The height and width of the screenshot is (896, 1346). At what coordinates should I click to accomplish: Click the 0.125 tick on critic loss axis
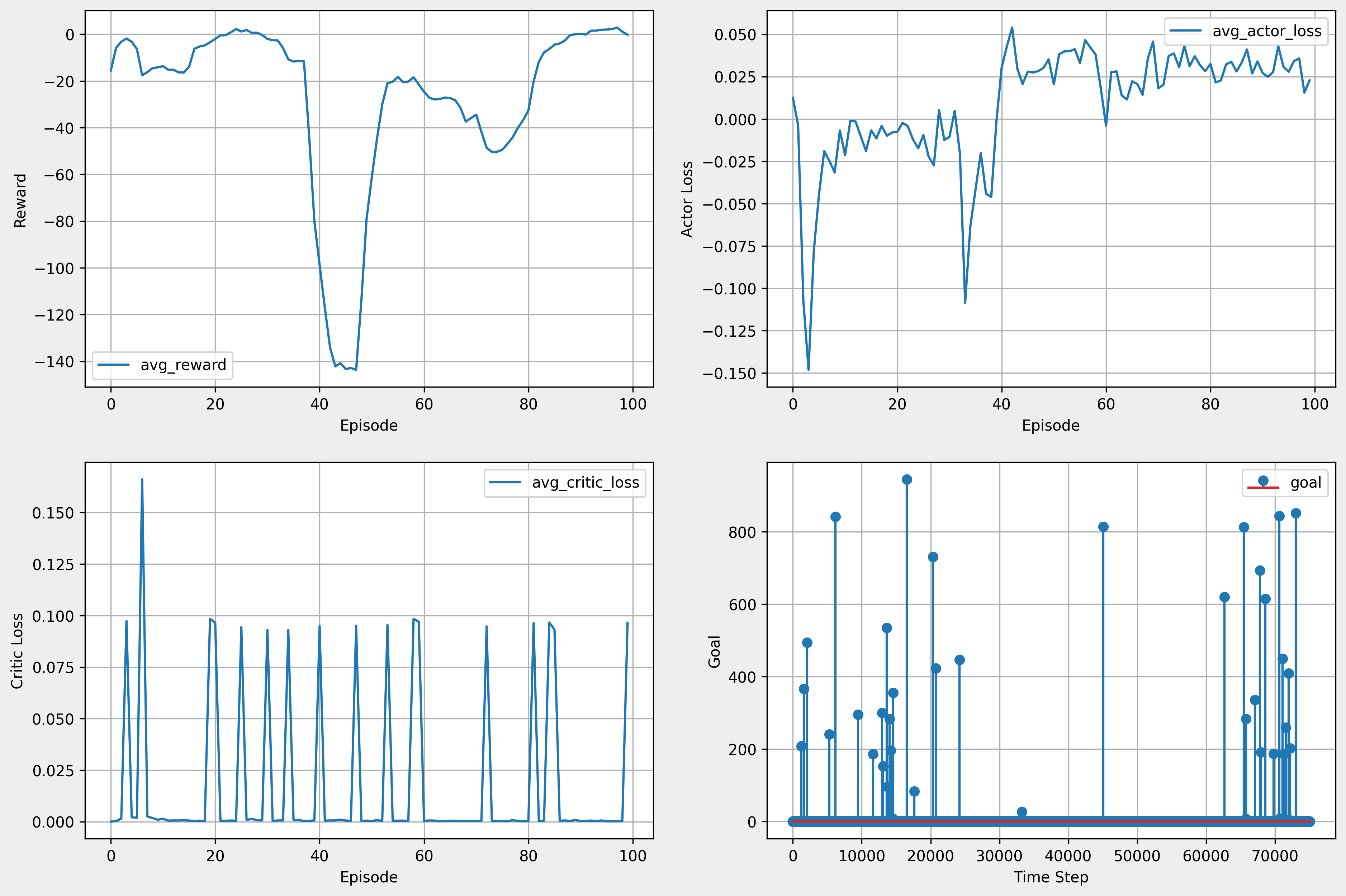(x=53, y=565)
